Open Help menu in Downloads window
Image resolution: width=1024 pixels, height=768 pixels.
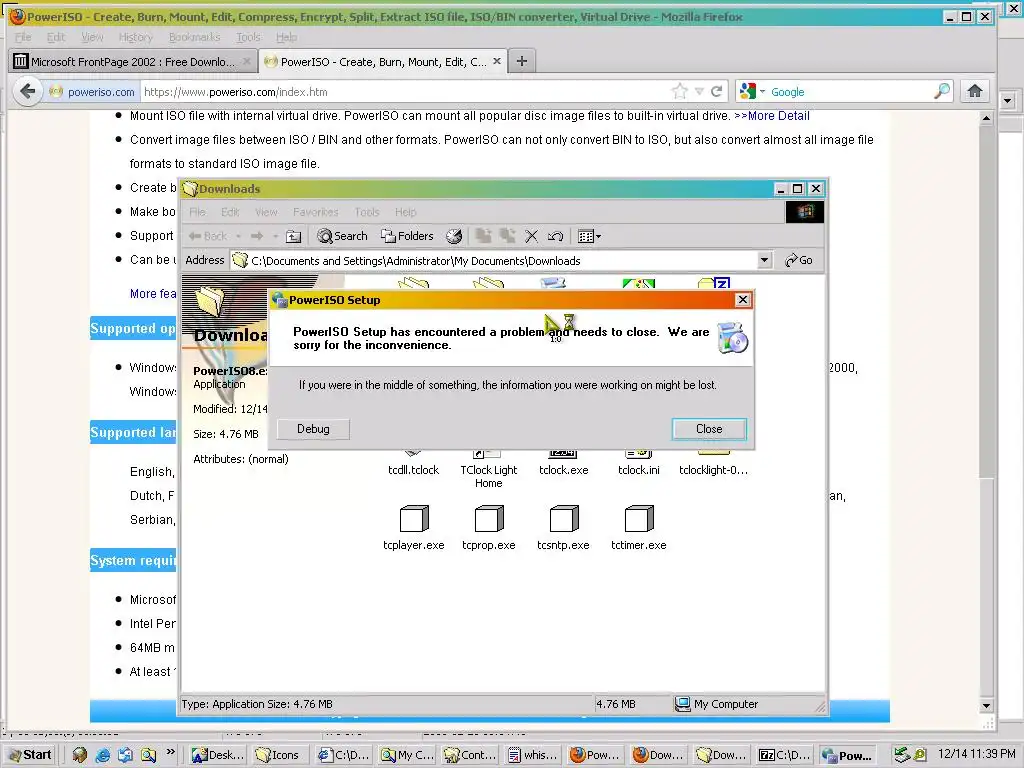[x=405, y=212]
